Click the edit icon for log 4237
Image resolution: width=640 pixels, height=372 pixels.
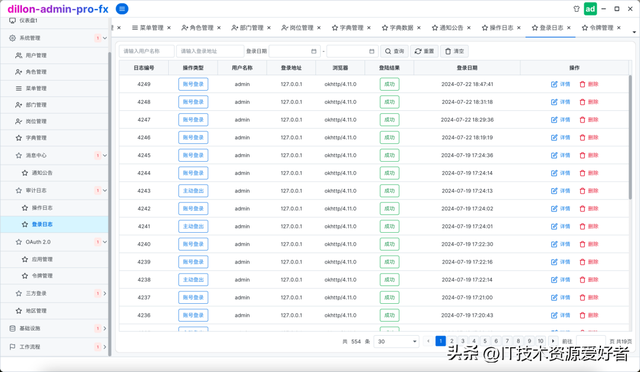[554, 297]
